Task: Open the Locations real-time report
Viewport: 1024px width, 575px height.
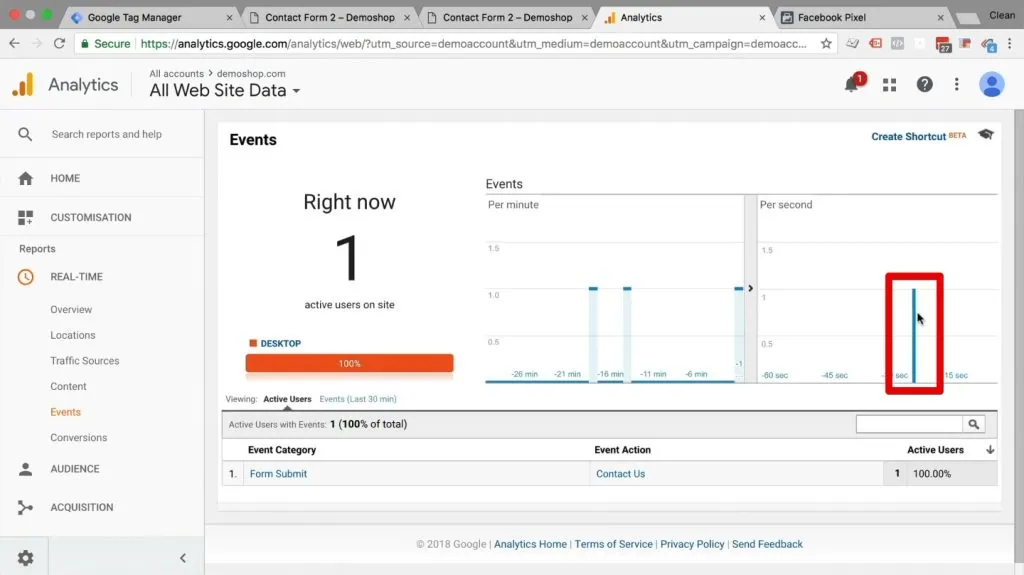Action: click(x=72, y=335)
